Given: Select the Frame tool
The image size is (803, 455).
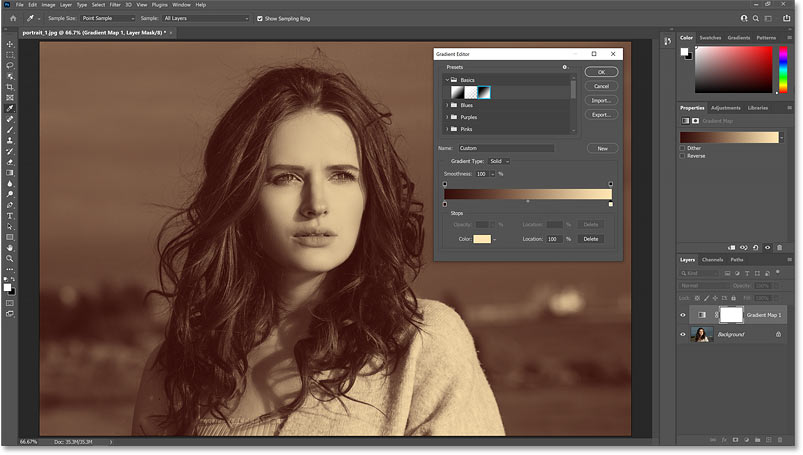Looking at the screenshot, I should 10,98.
